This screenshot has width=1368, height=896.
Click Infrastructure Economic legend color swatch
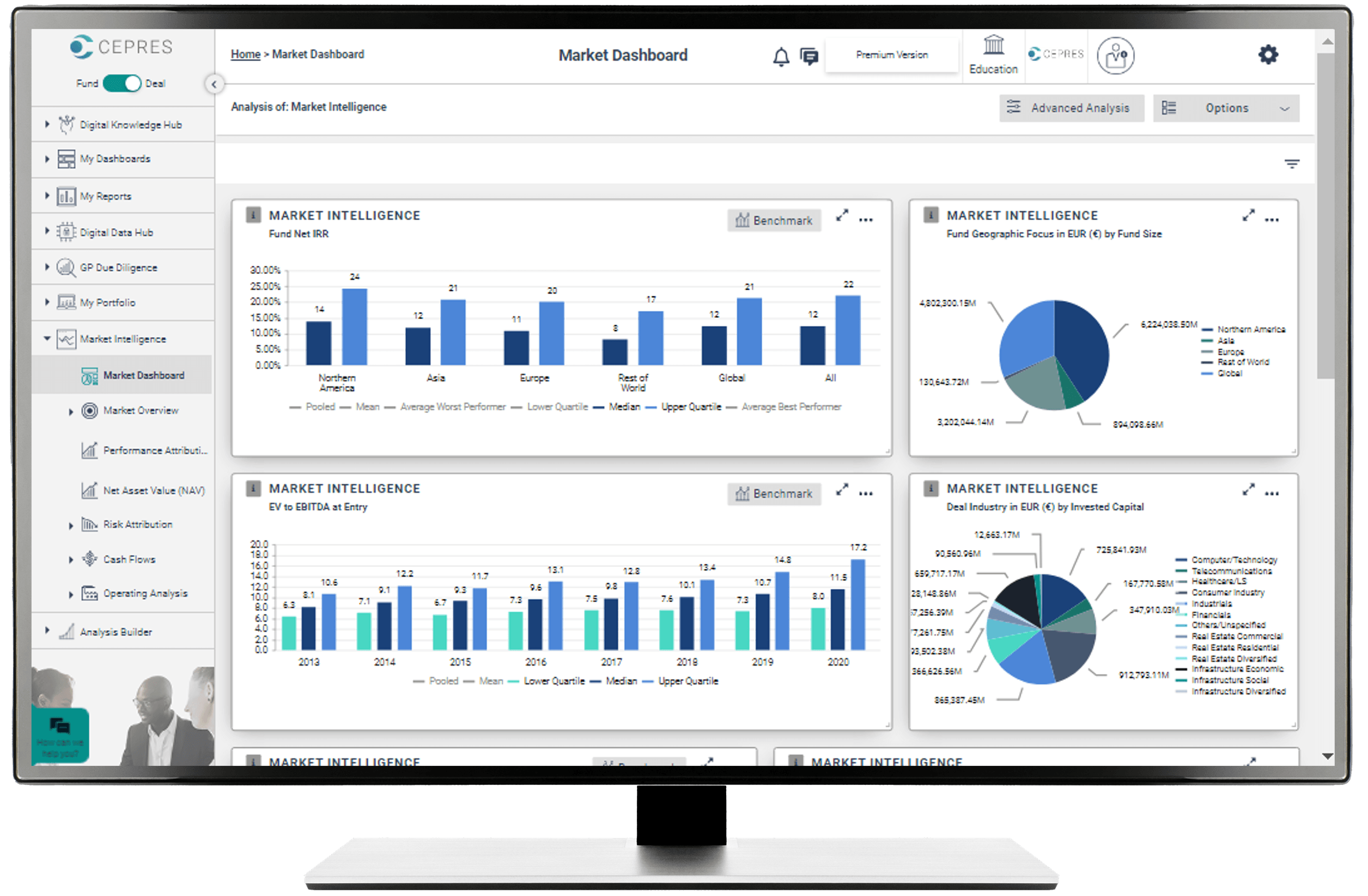coord(1181,669)
